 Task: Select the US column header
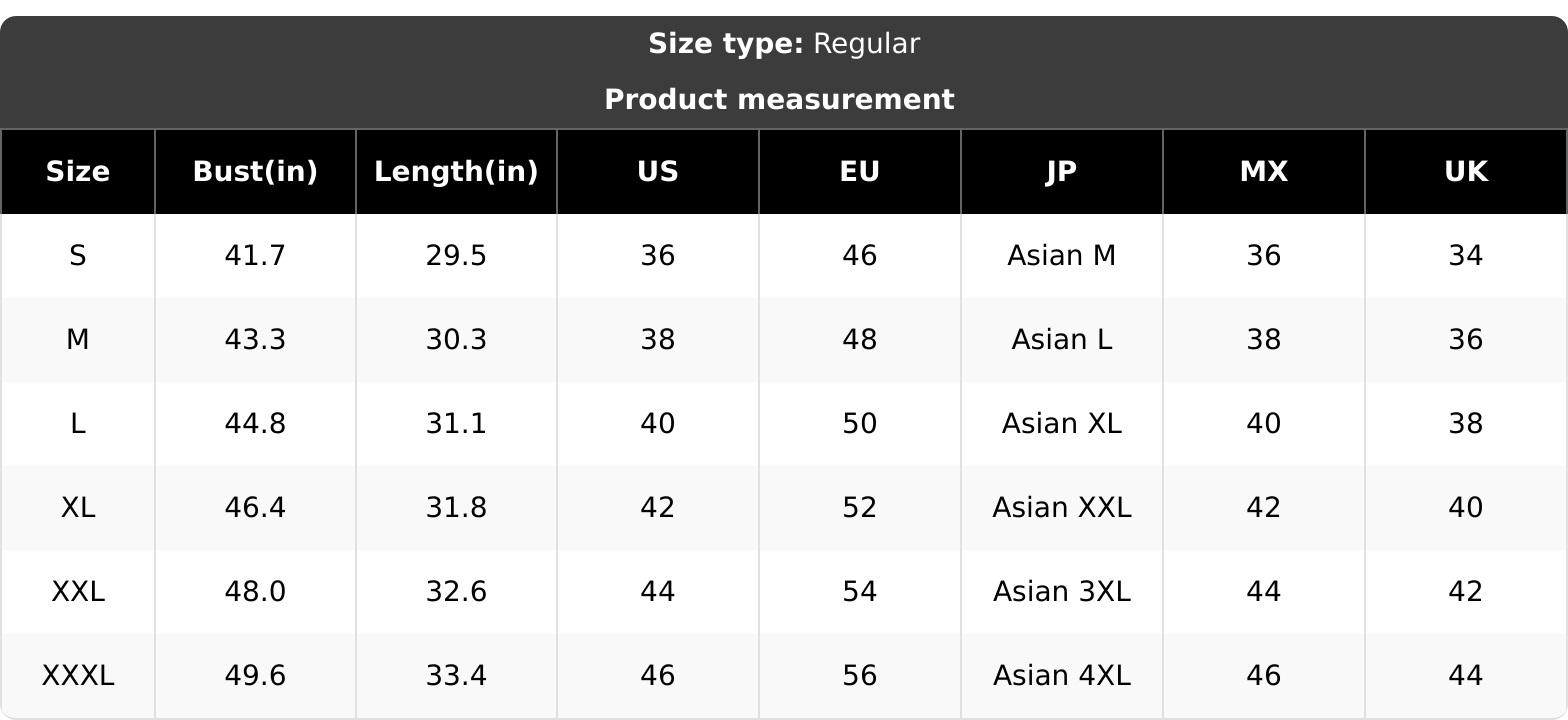(x=658, y=172)
